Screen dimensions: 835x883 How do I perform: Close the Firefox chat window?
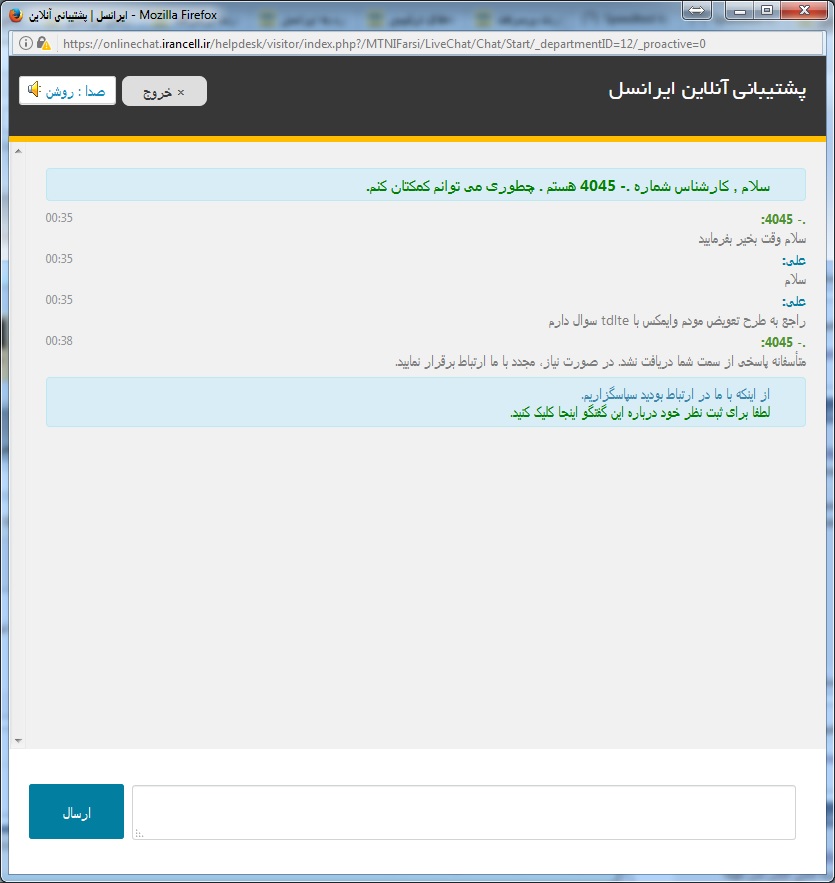coord(804,10)
